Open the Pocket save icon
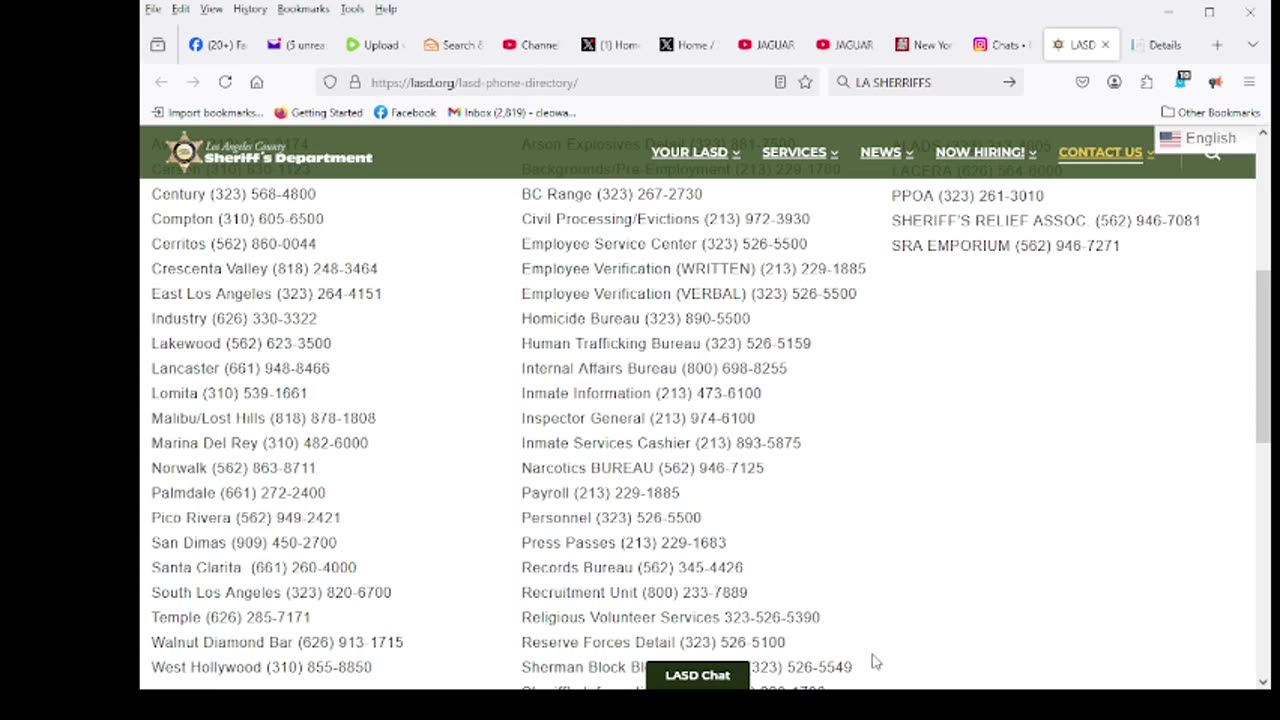 [x=1082, y=82]
